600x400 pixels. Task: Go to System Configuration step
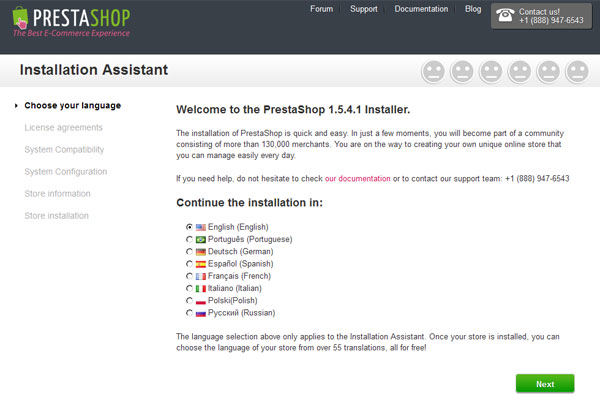click(x=66, y=171)
